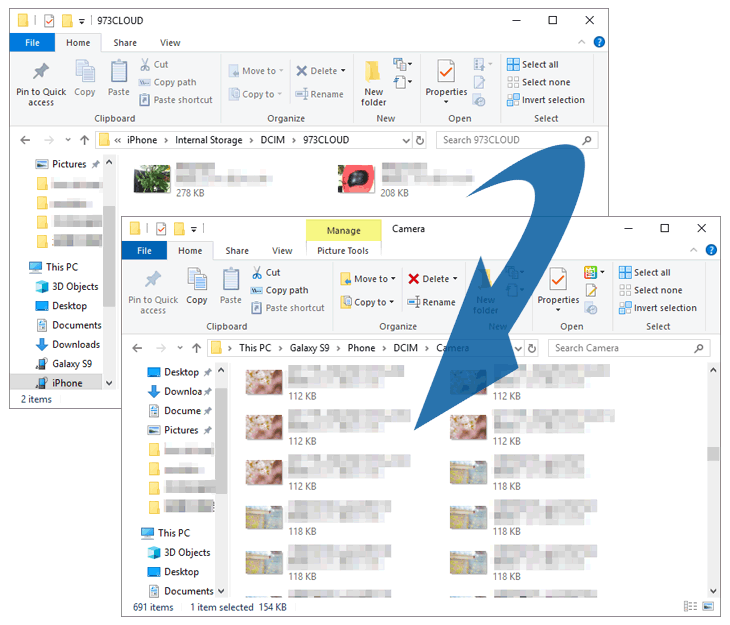The width and height of the screenshot is (730, 625).
Task: Click Pin to Quick access in Camera window
Action: 153,292
